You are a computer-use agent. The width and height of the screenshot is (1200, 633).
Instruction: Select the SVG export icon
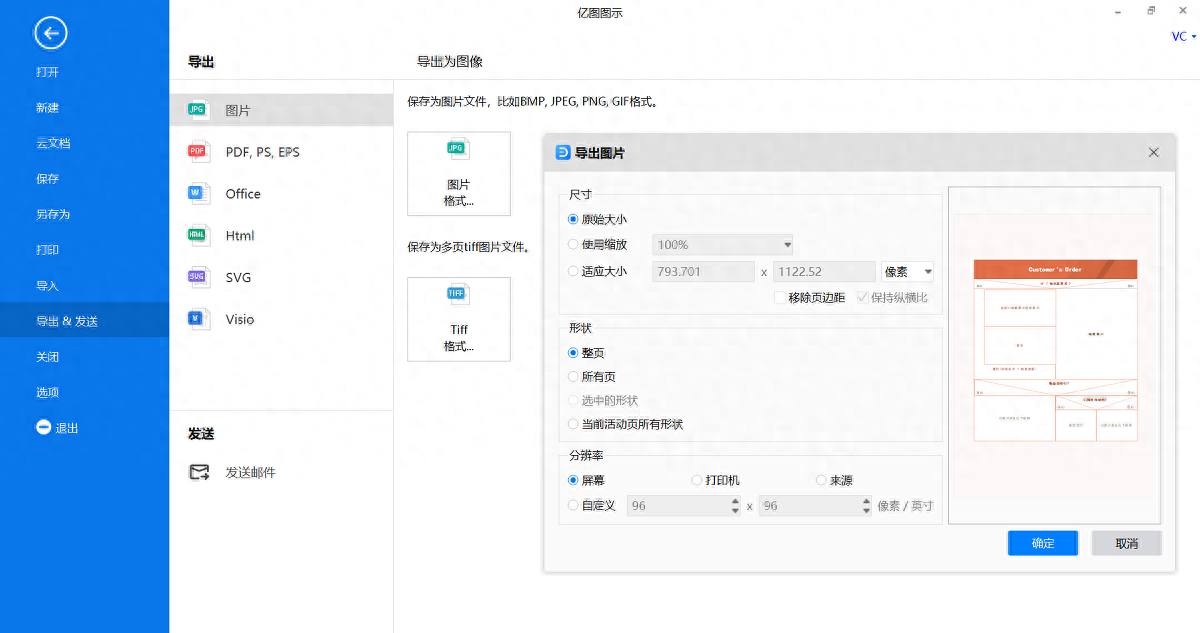click(198, 277)
